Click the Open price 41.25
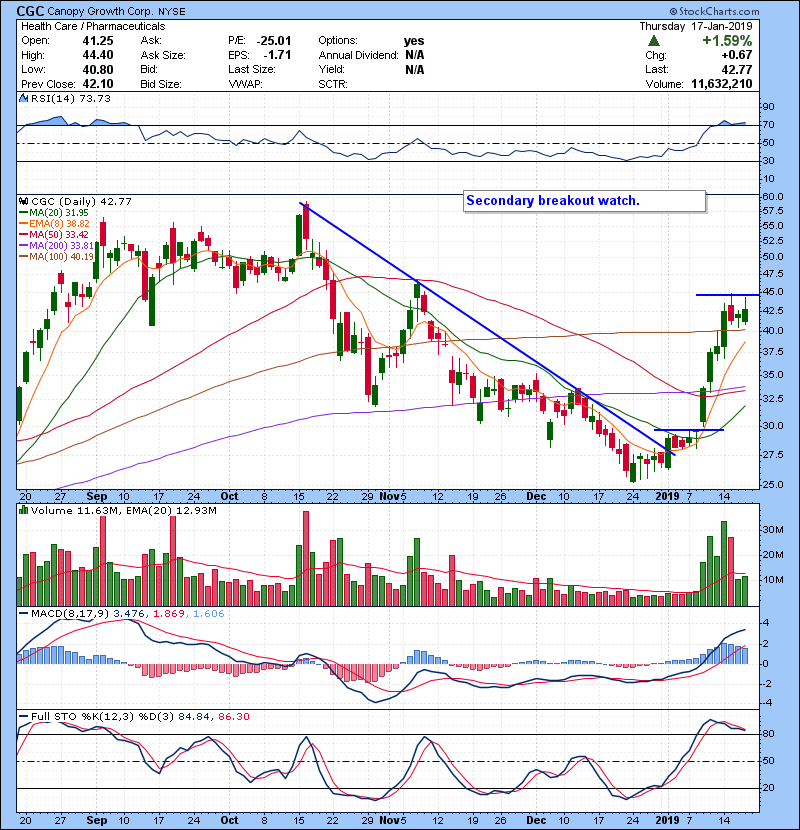800x830 pixels. click(x=98, y=41)
